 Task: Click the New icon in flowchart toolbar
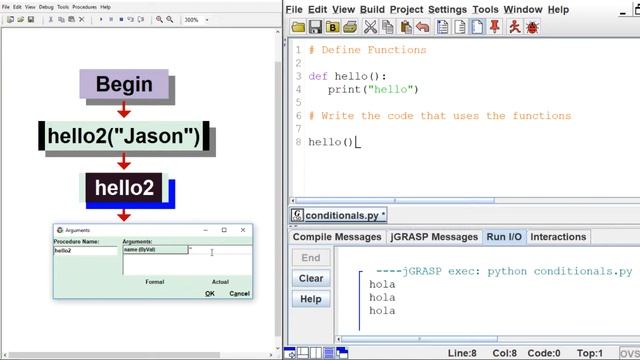click(x=11, y=19)
